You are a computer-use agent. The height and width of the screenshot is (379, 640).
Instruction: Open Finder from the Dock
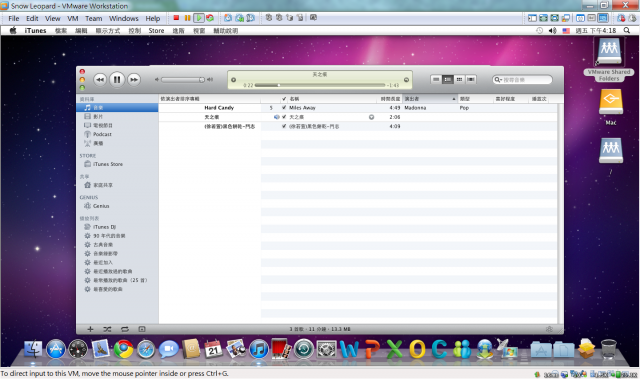pos(33,350)
